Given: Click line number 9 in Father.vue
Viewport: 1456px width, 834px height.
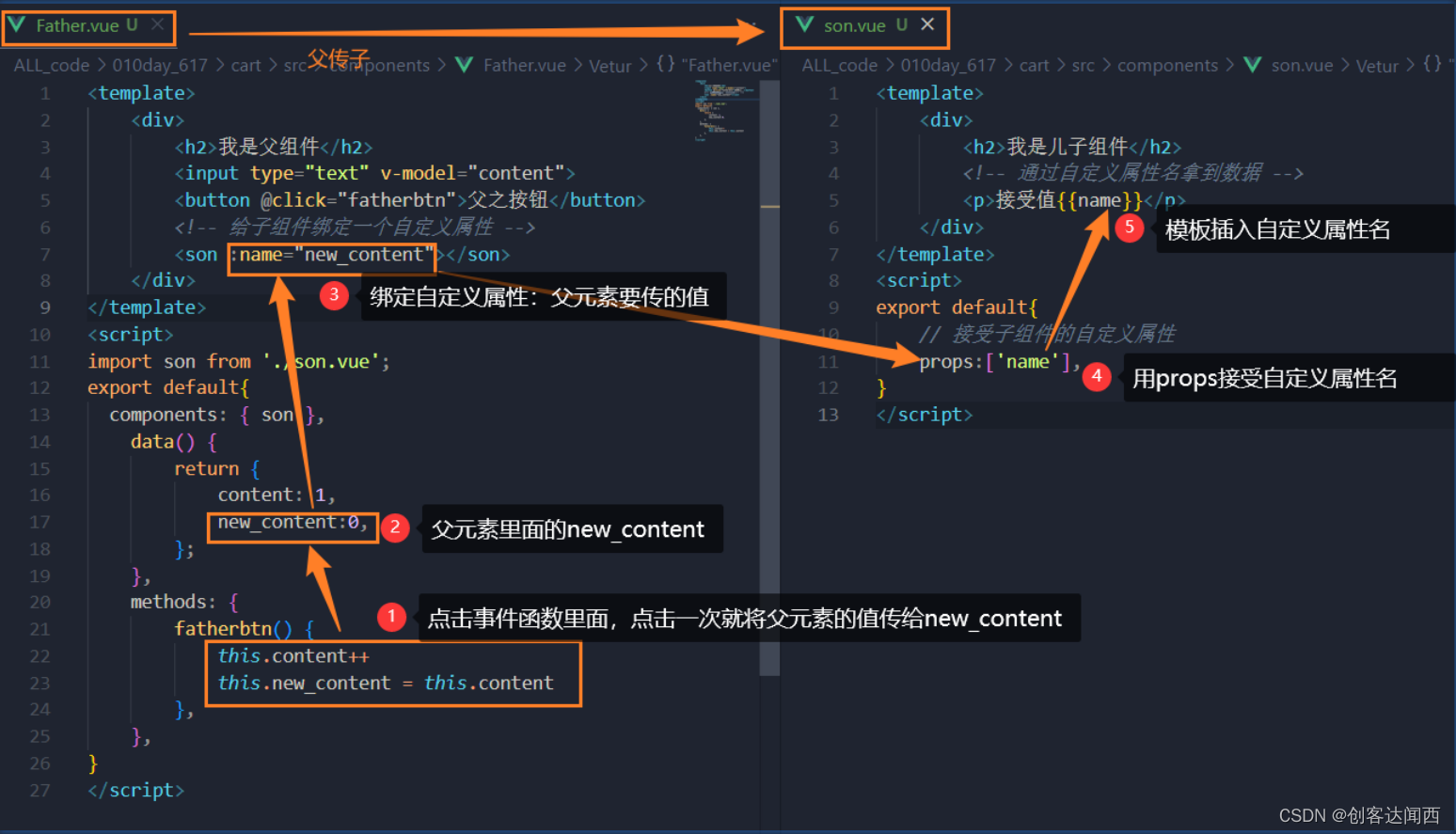Looking at the screenshot, I should pyautogui.click(x=45, y=307).
